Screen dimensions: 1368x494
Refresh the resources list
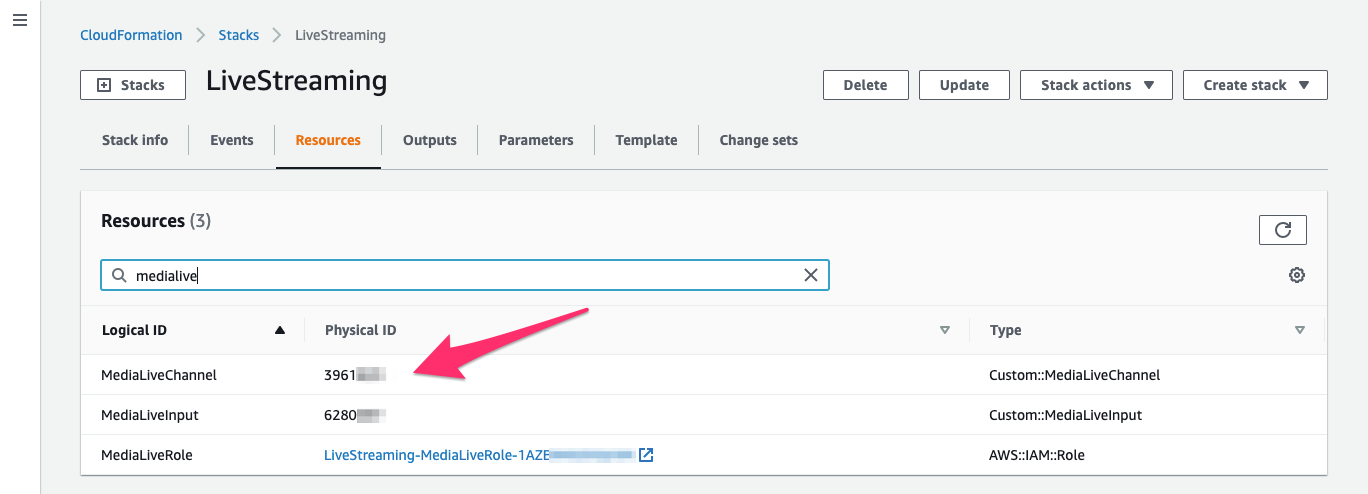pos(1282,230)
